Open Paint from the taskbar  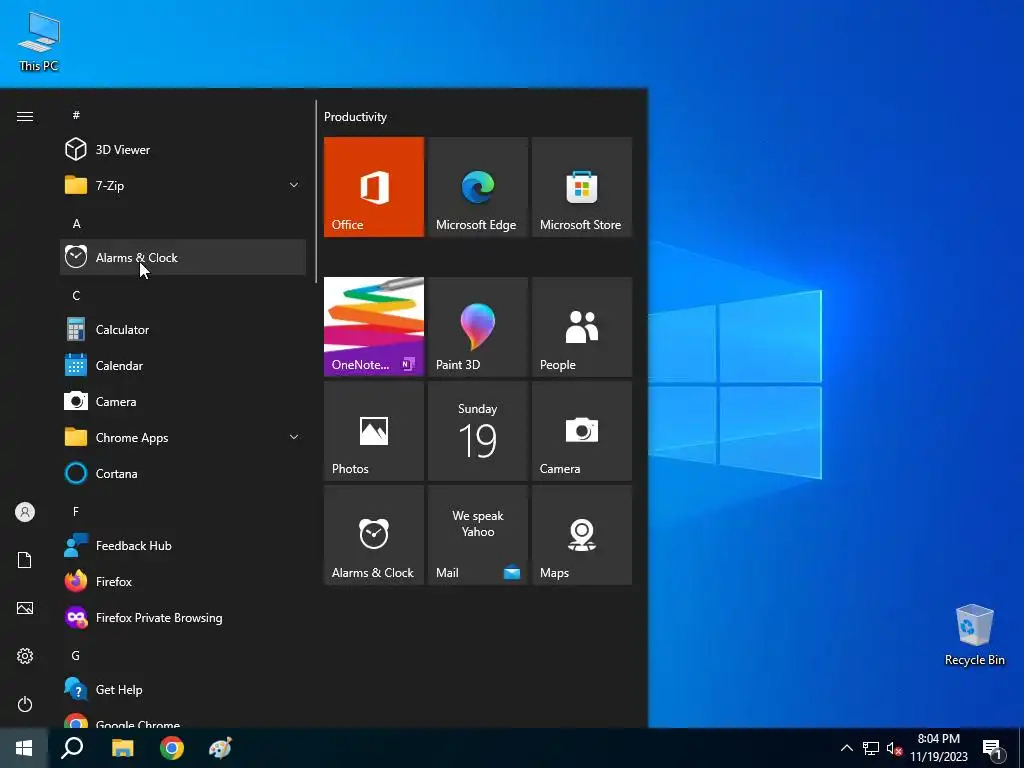[220, 748]
